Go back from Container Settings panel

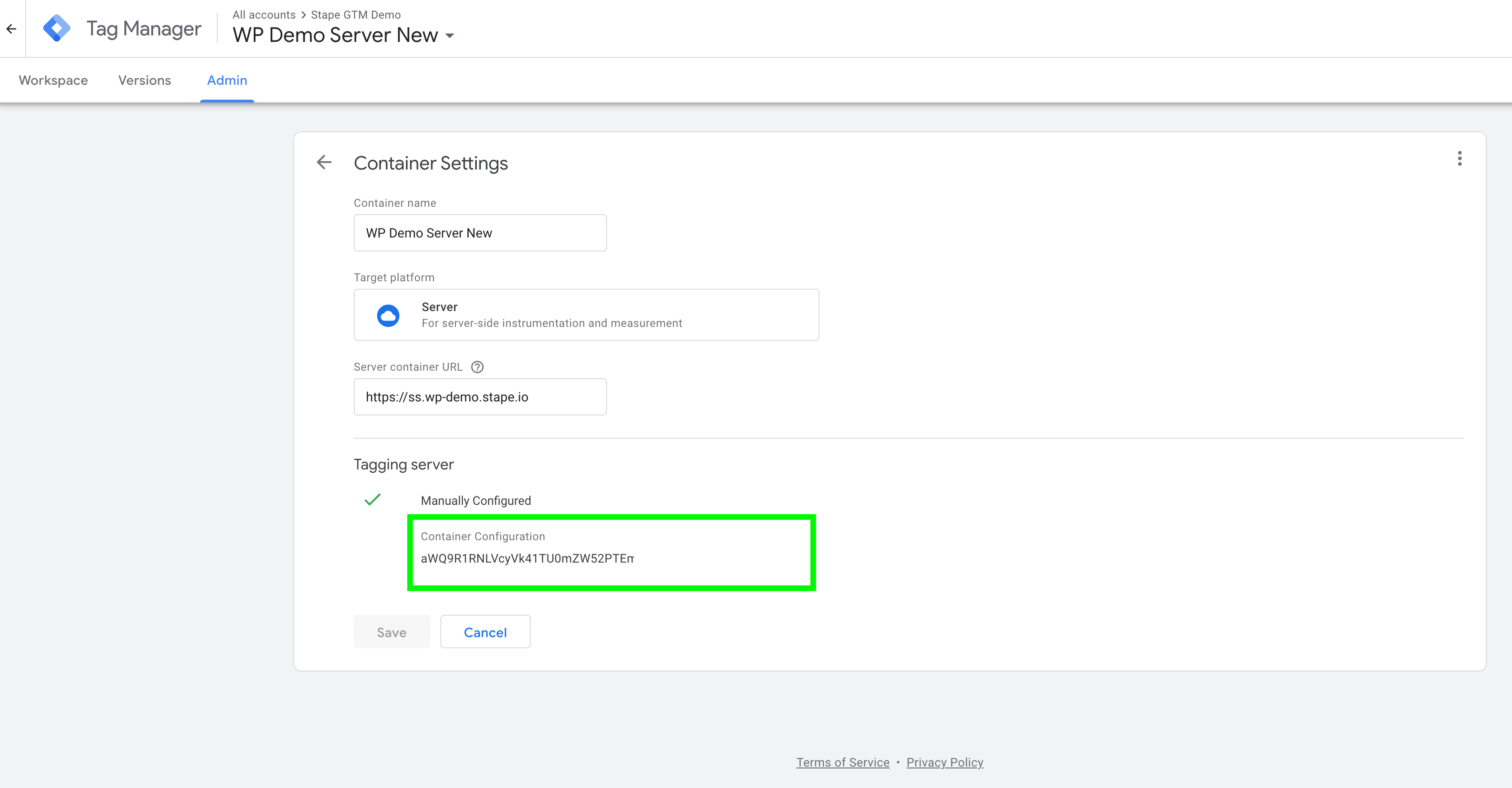[x=324, y=162]
